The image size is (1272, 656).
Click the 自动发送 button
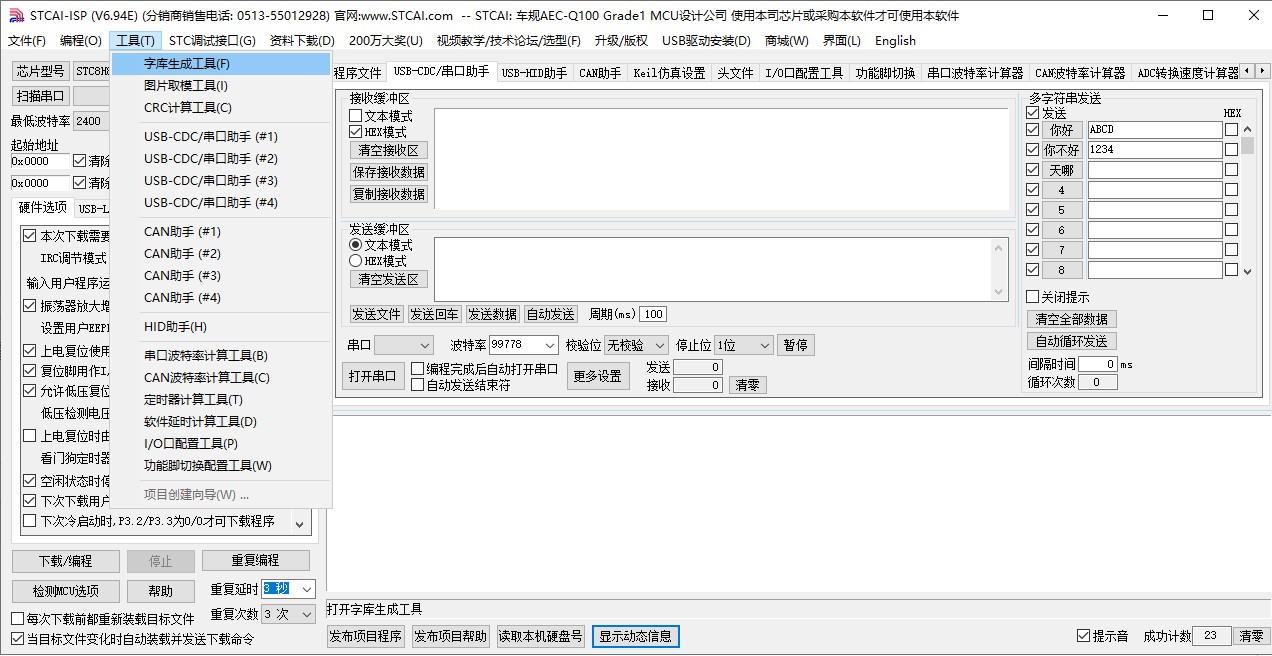pos(551,314)
